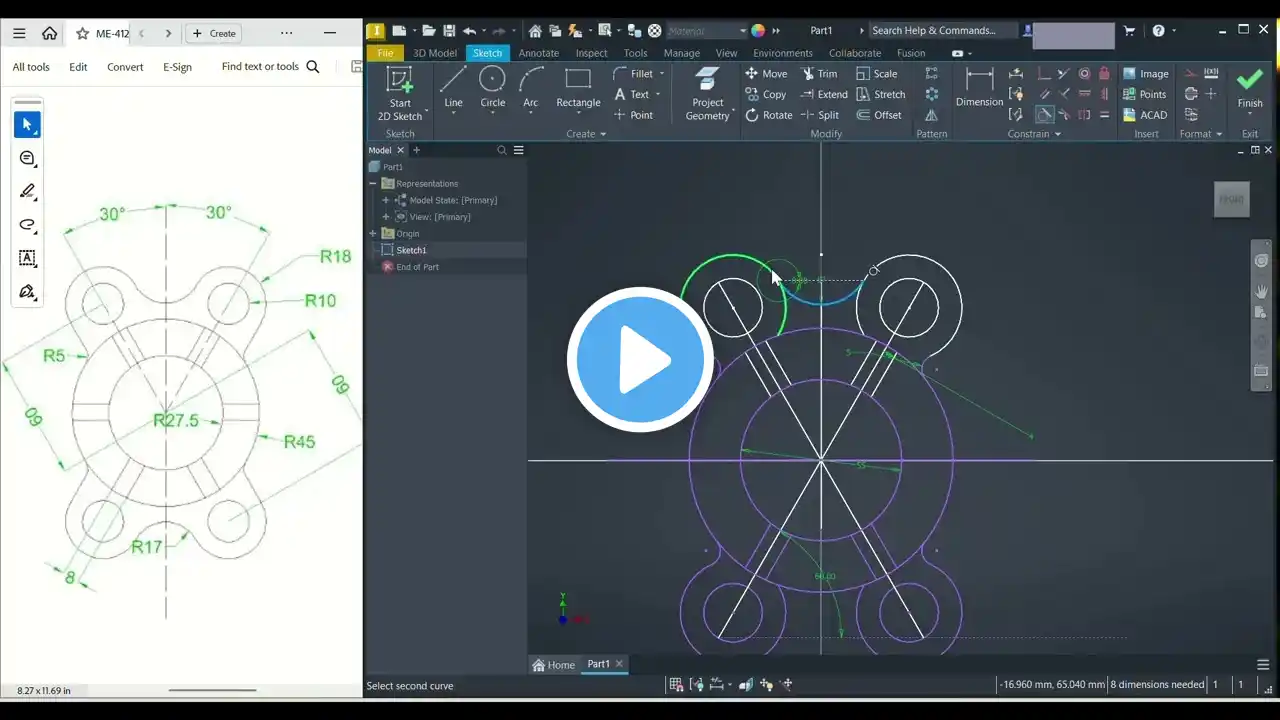1280x720 pixels.
Task: Select the Trim command
Action: coord(818,74)
